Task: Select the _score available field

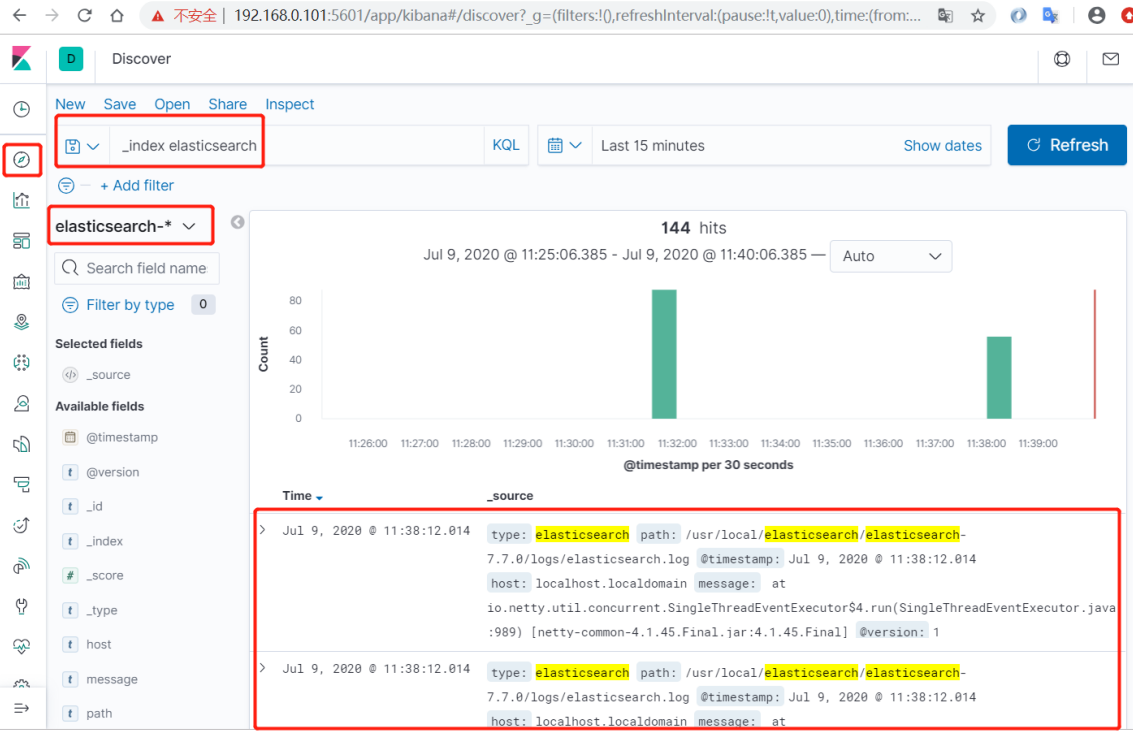Action: [x=105, y=575]
